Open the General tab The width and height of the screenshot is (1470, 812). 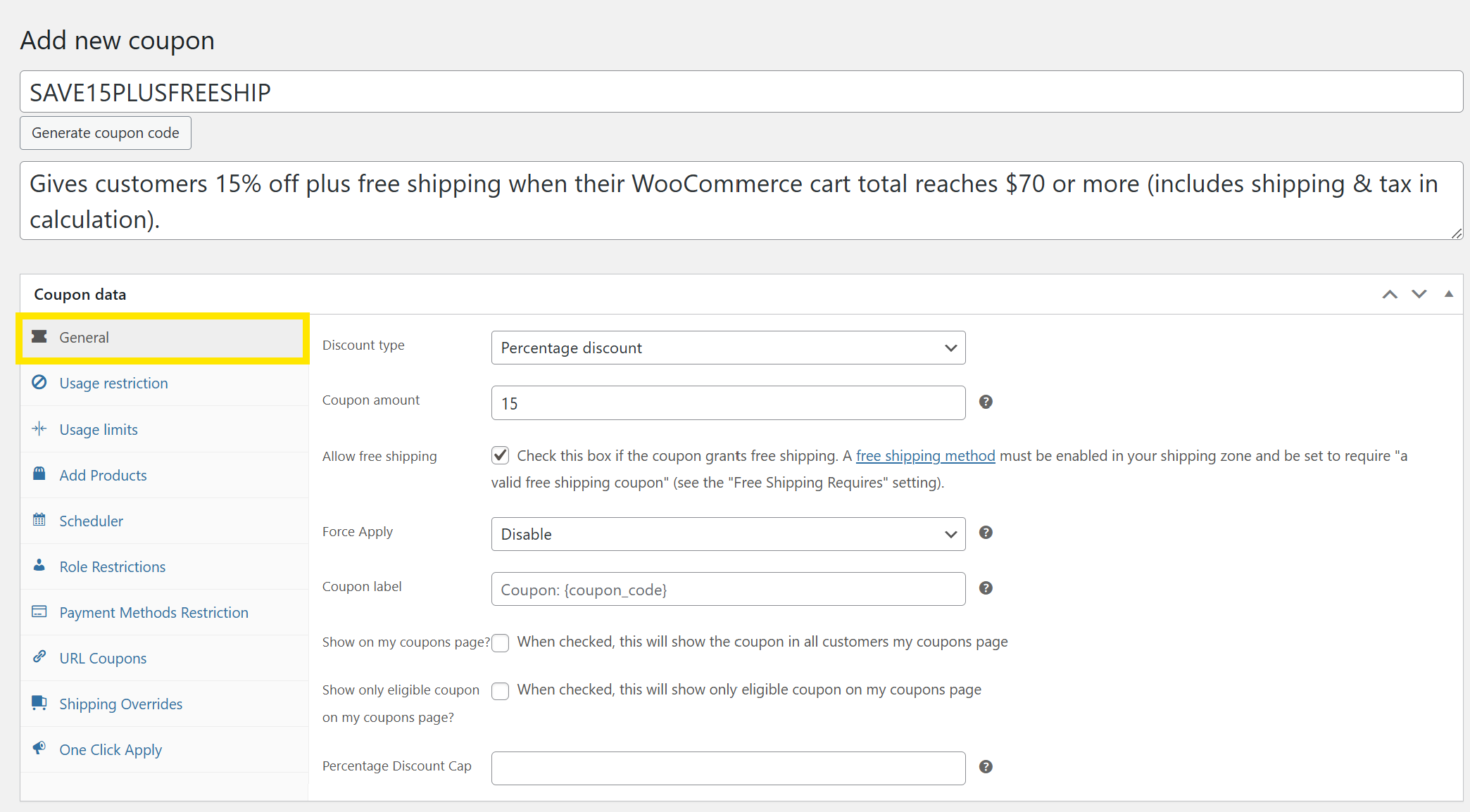coord(163,338)
